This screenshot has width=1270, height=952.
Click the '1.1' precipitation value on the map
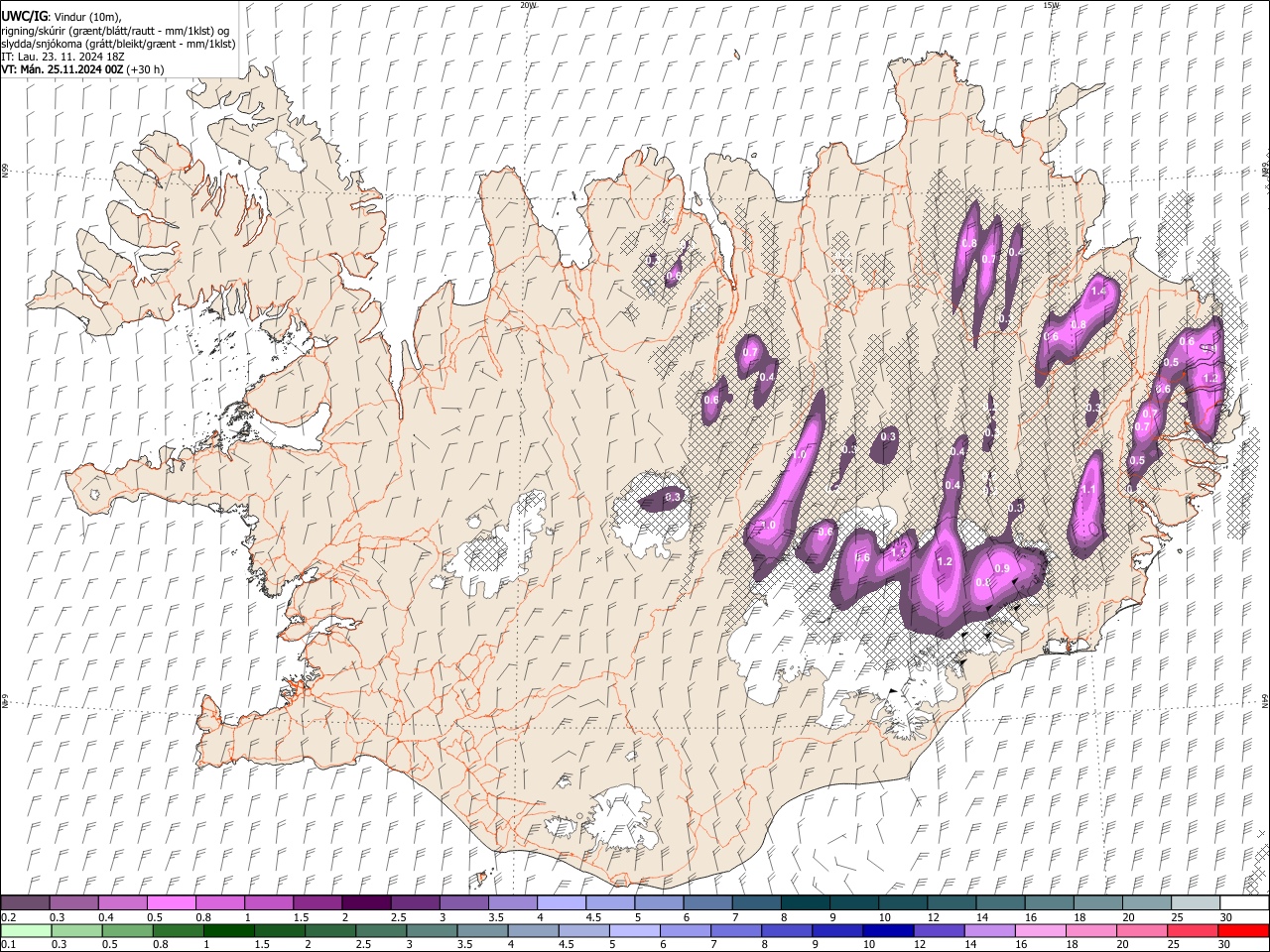(x=1088, y=489)
